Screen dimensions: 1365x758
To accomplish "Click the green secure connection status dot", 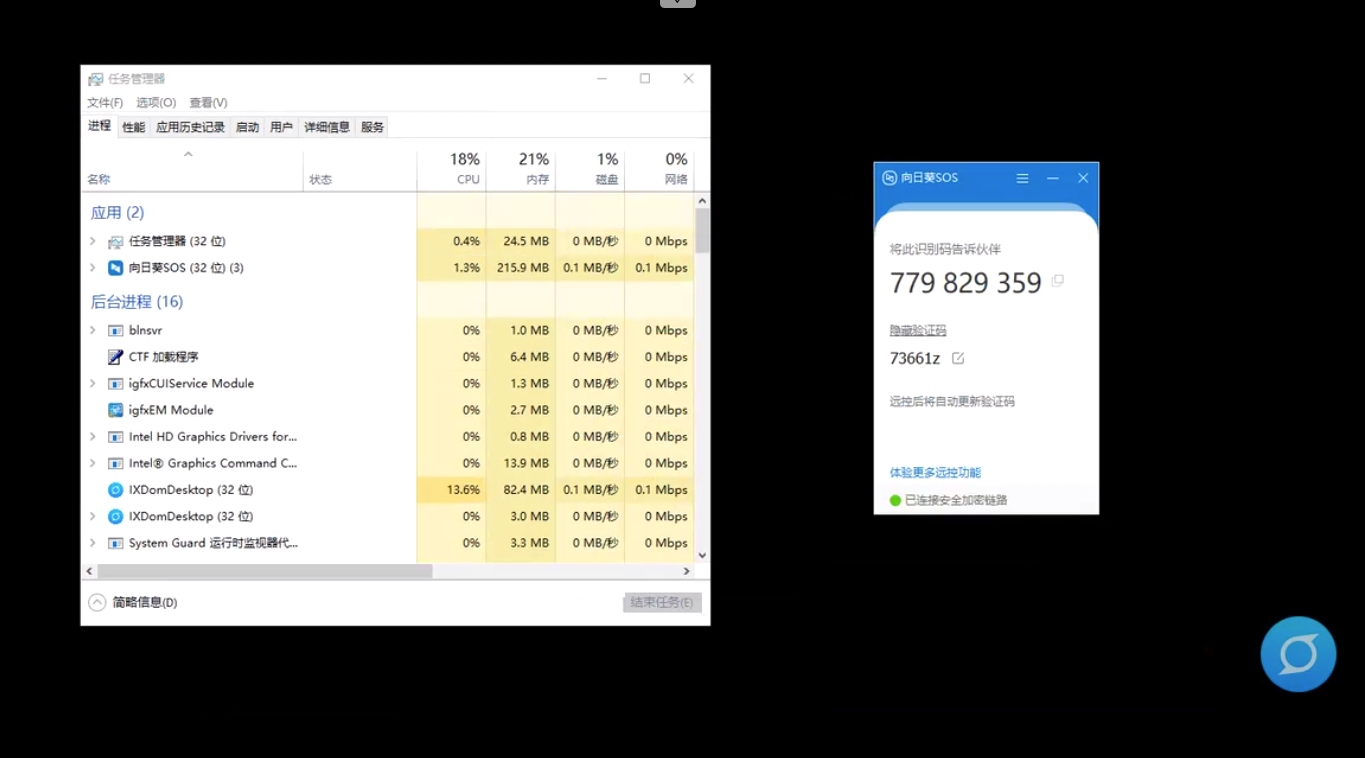I will [895, 500].
